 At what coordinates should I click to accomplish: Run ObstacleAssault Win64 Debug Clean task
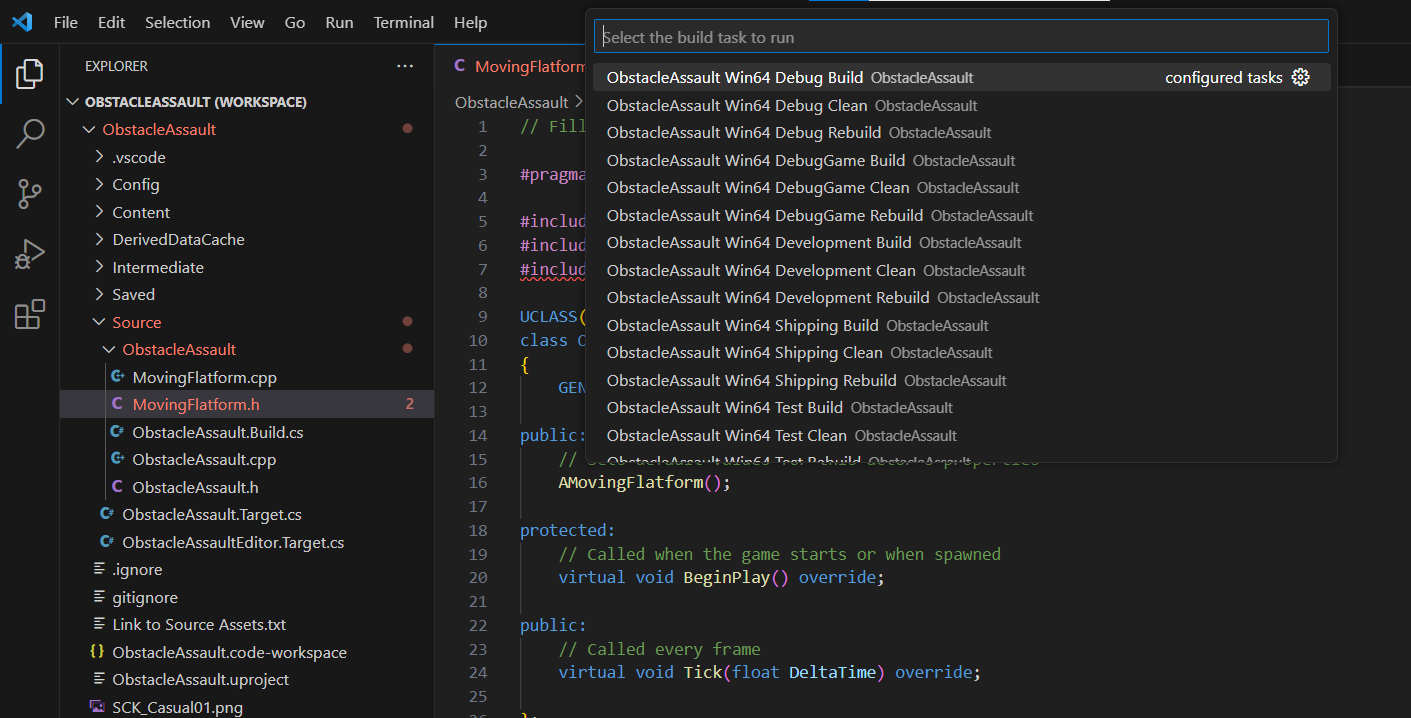(961, 105)
